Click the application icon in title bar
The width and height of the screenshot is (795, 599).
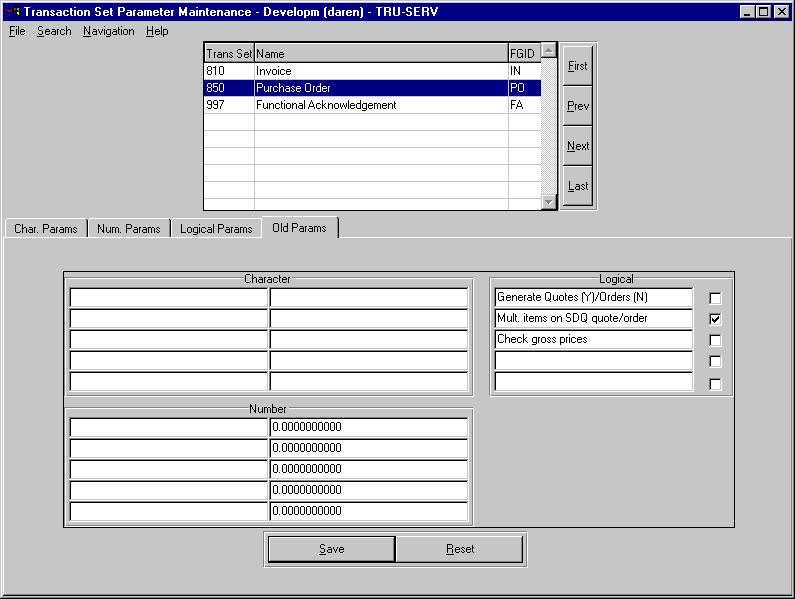(12, 11)
